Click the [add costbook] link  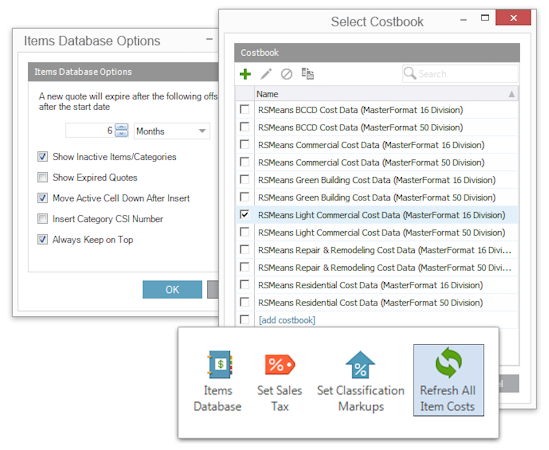tap(287, 320)
